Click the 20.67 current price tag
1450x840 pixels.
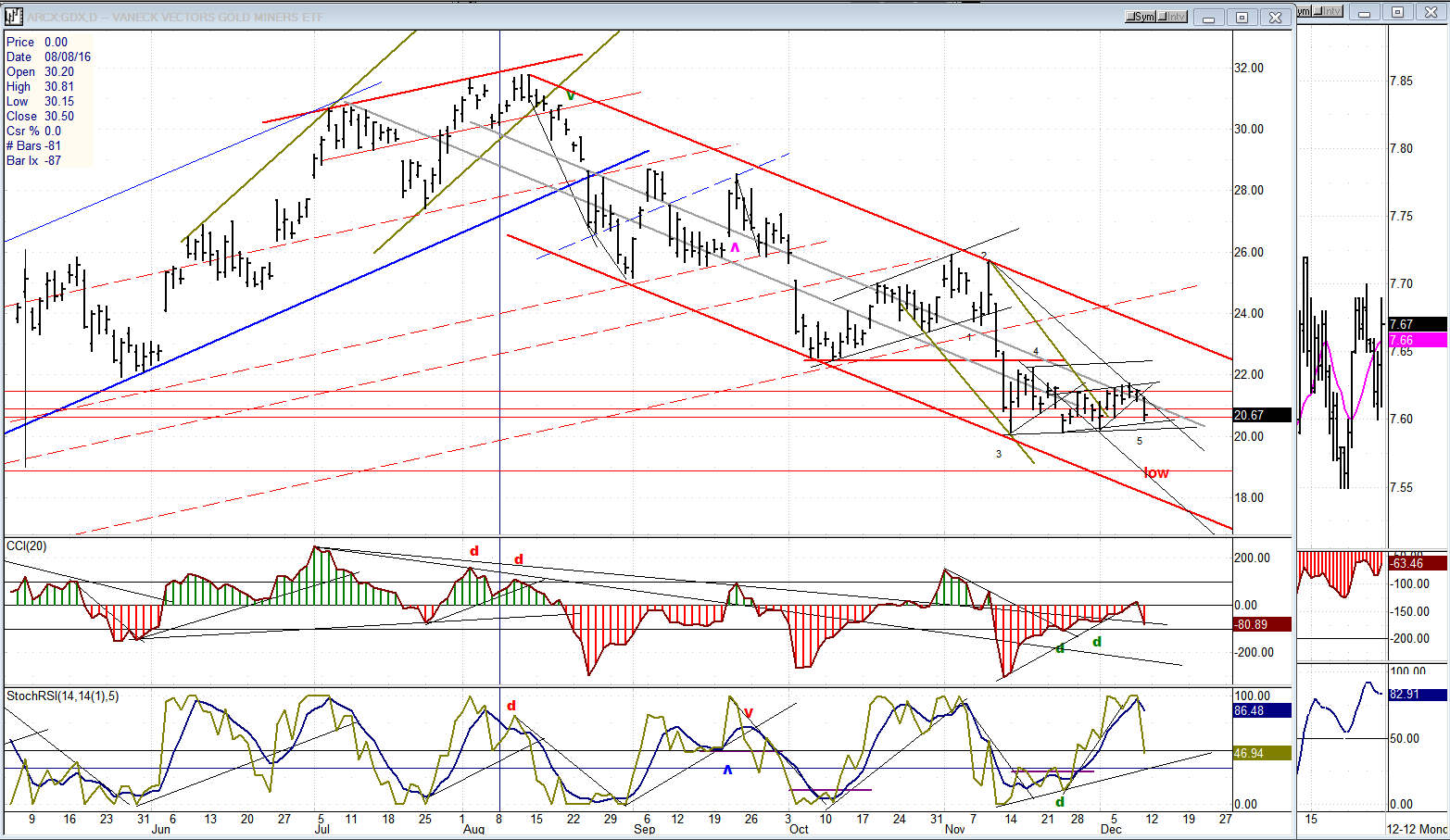[1262, 416]
